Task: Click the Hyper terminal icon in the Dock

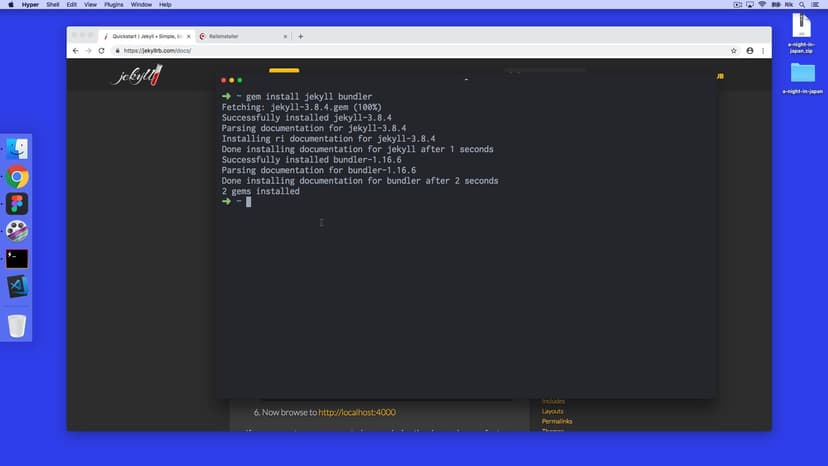Action: tap(17, 258)
